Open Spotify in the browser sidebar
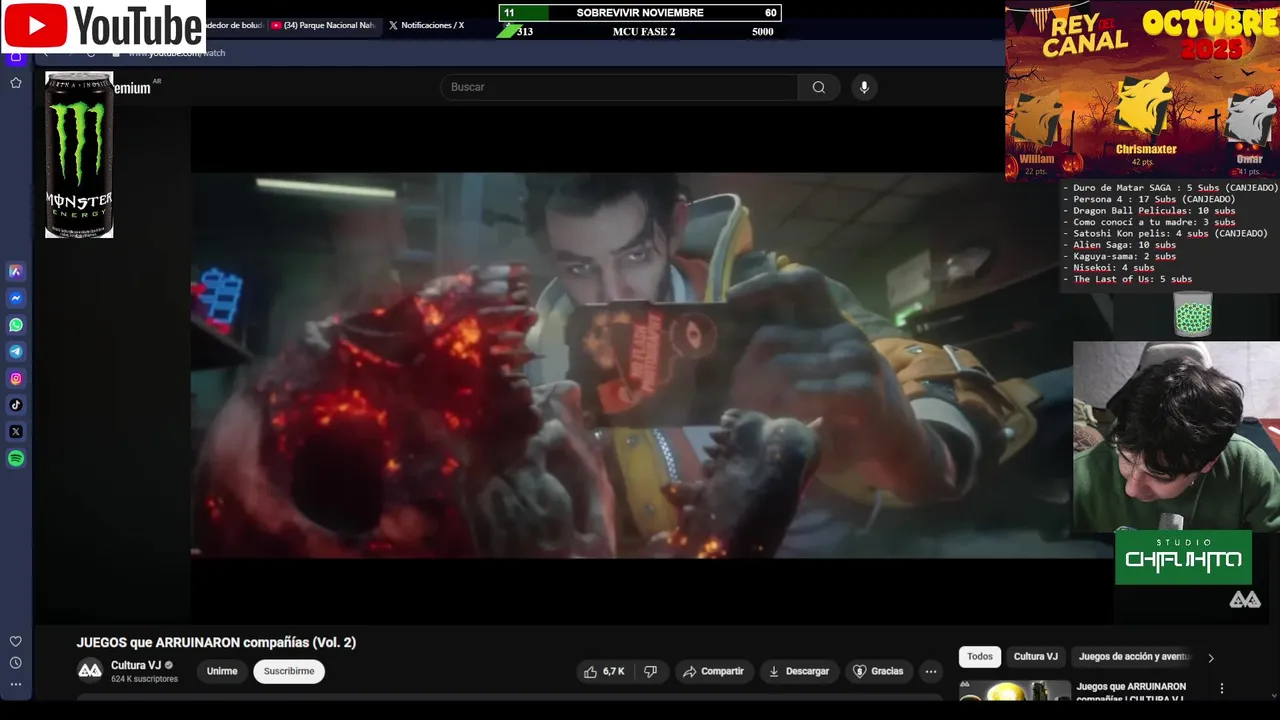Screen dimensions: 1280x720 [16, 459]
